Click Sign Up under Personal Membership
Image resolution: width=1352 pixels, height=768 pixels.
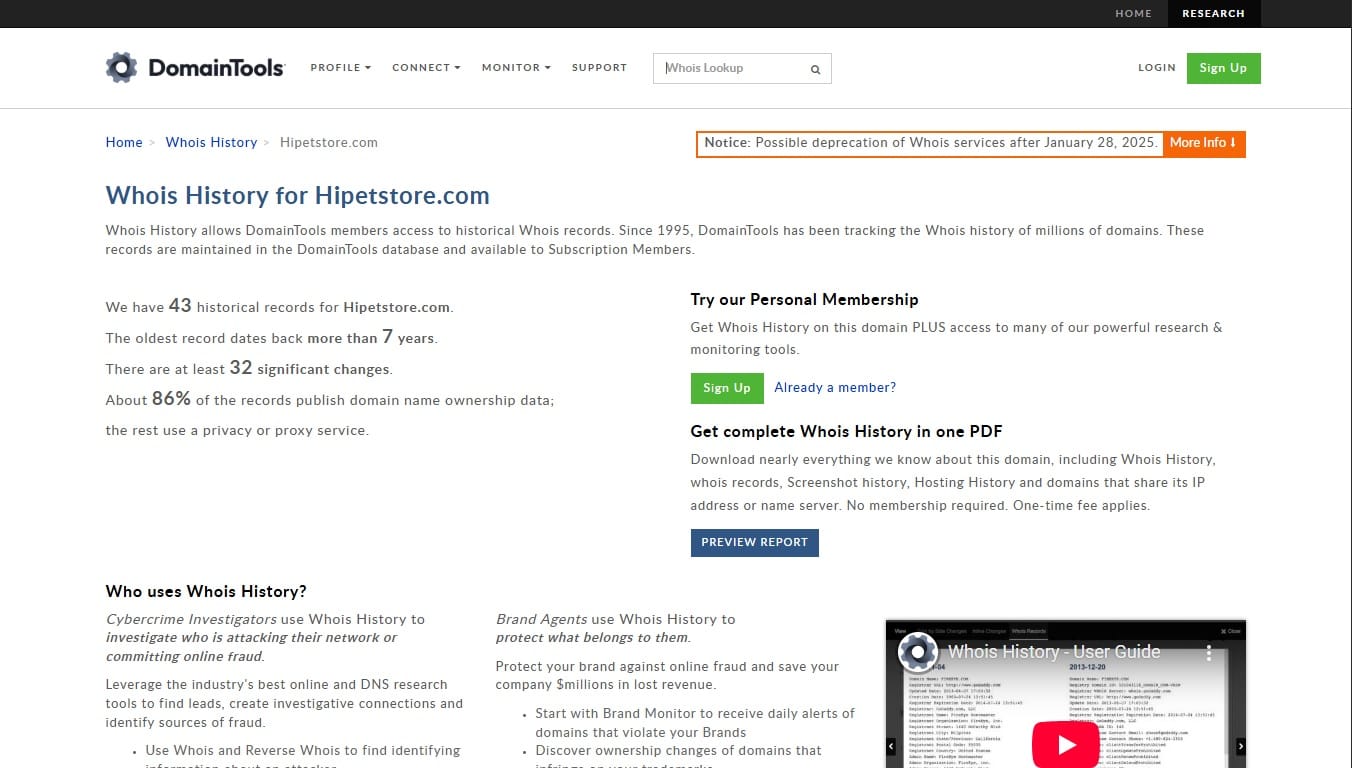726,388
